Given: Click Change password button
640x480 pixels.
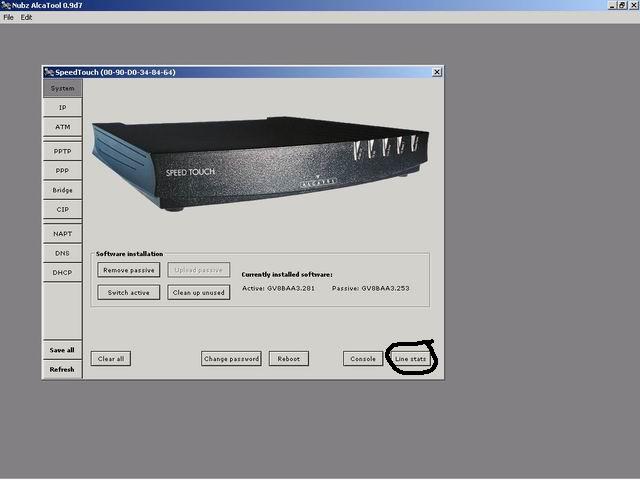Looking at the screenshot, I should click(231, 358).
